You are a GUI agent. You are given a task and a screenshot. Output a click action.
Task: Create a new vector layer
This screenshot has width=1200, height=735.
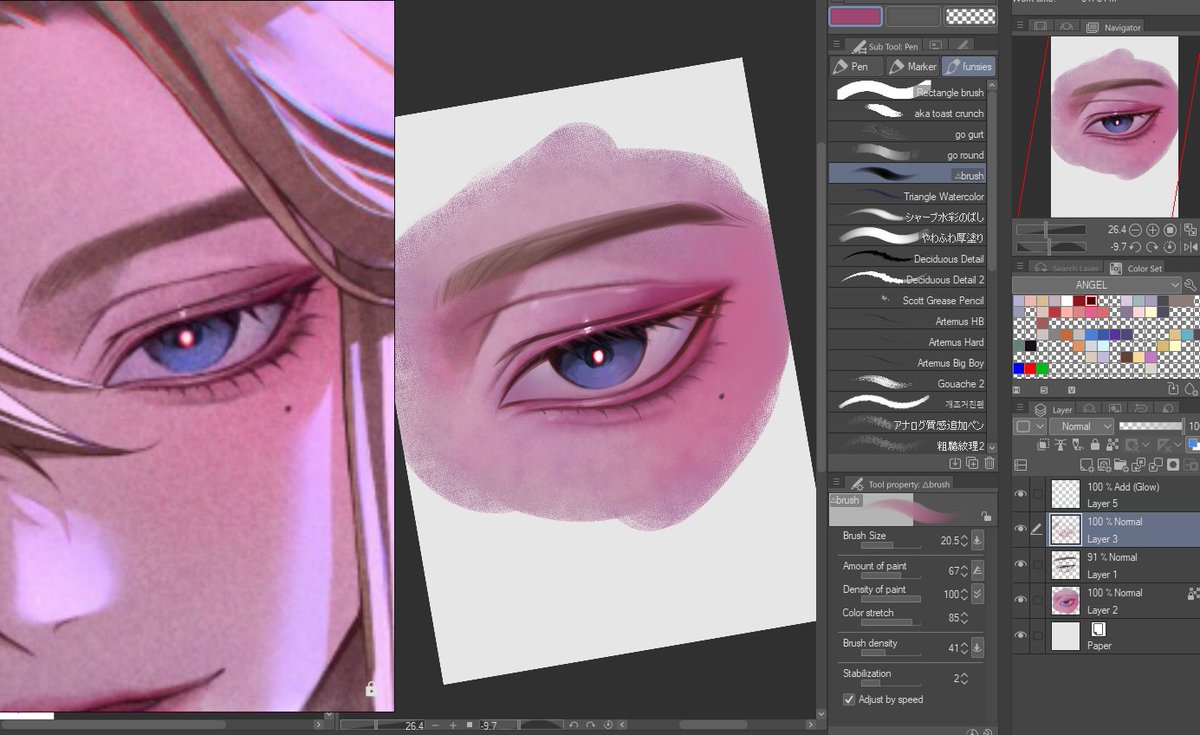(x=1103, y=465)
